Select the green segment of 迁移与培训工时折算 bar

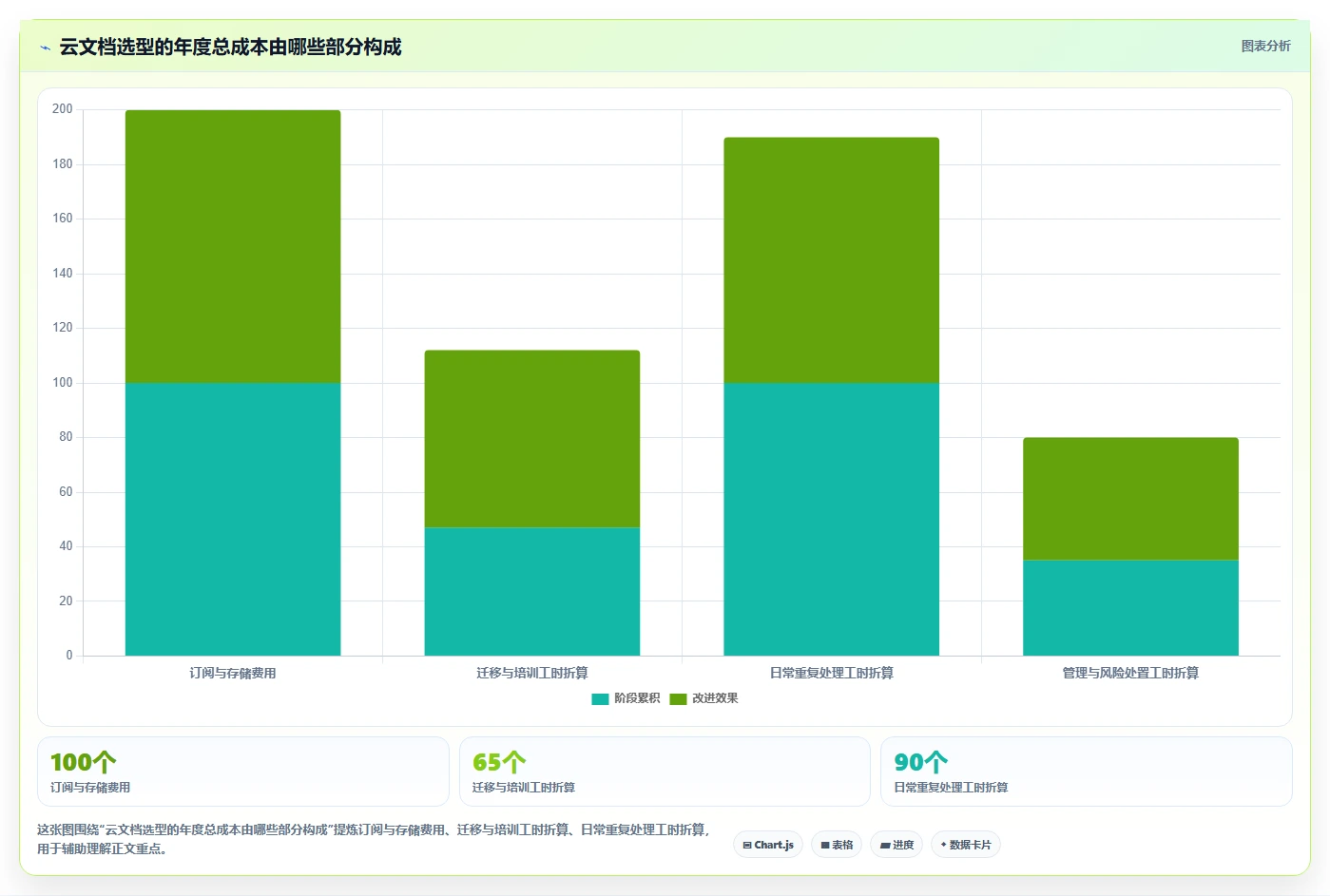click(532, 439)
